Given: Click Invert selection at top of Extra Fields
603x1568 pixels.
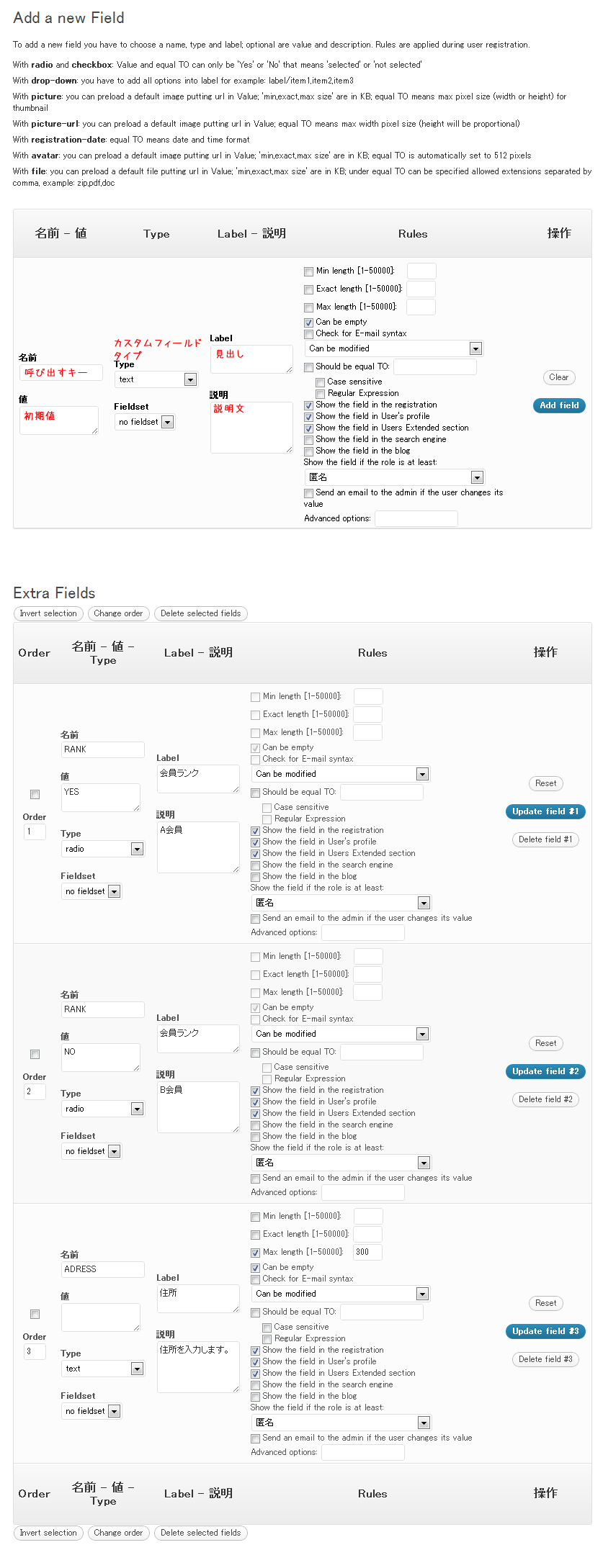Looking at the screenshot, I should (x=48, y=613).
